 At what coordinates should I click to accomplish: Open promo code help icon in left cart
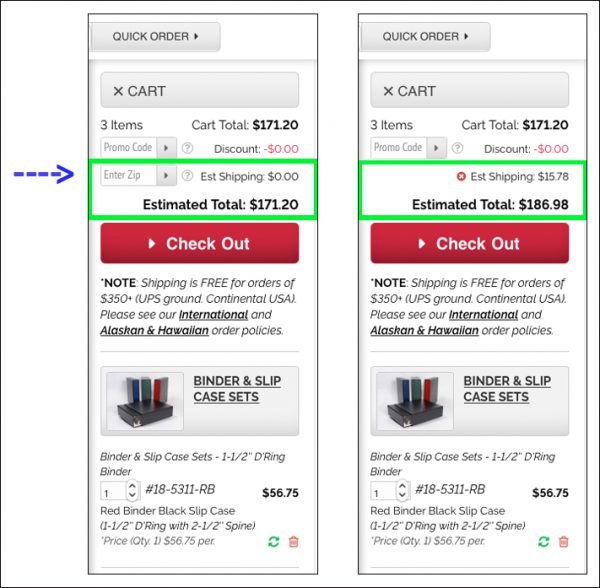click(187, 148)
